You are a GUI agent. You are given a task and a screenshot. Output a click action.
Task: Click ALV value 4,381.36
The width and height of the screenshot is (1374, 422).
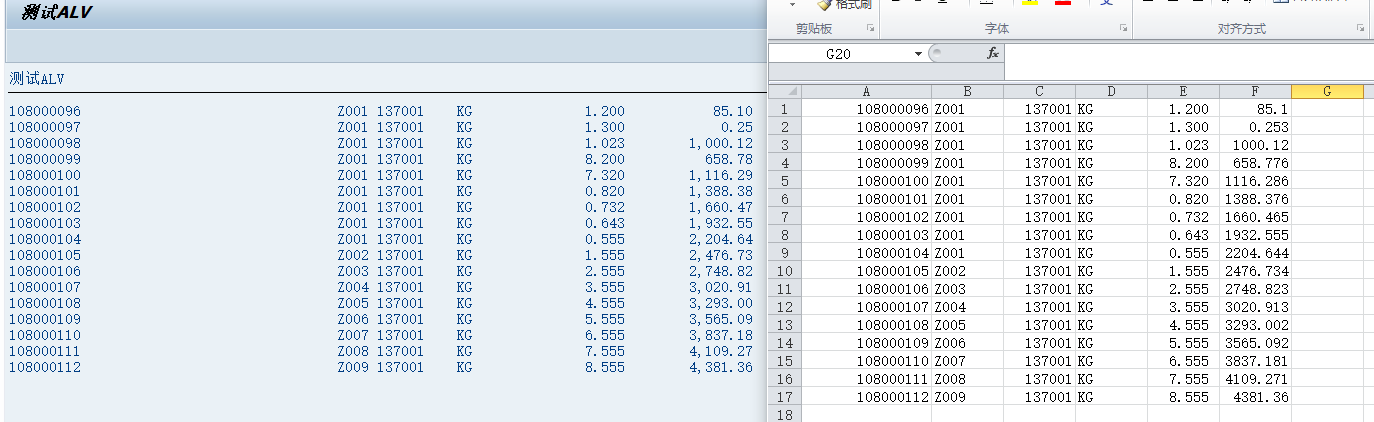(x=721, y=367)
